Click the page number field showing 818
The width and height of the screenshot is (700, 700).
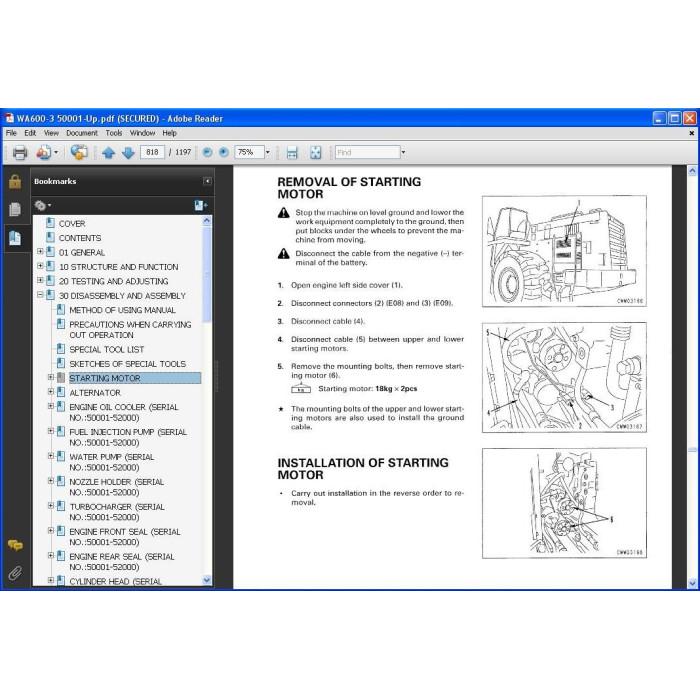[152, 152]
